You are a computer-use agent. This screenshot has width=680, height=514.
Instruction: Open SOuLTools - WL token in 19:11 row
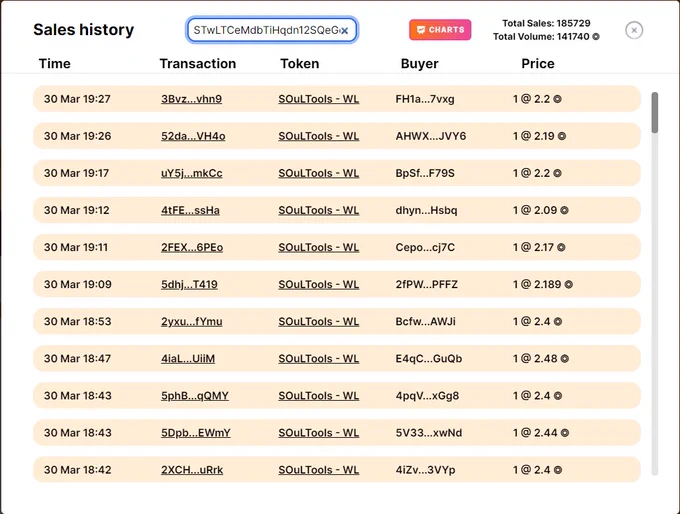pos(318,247)
